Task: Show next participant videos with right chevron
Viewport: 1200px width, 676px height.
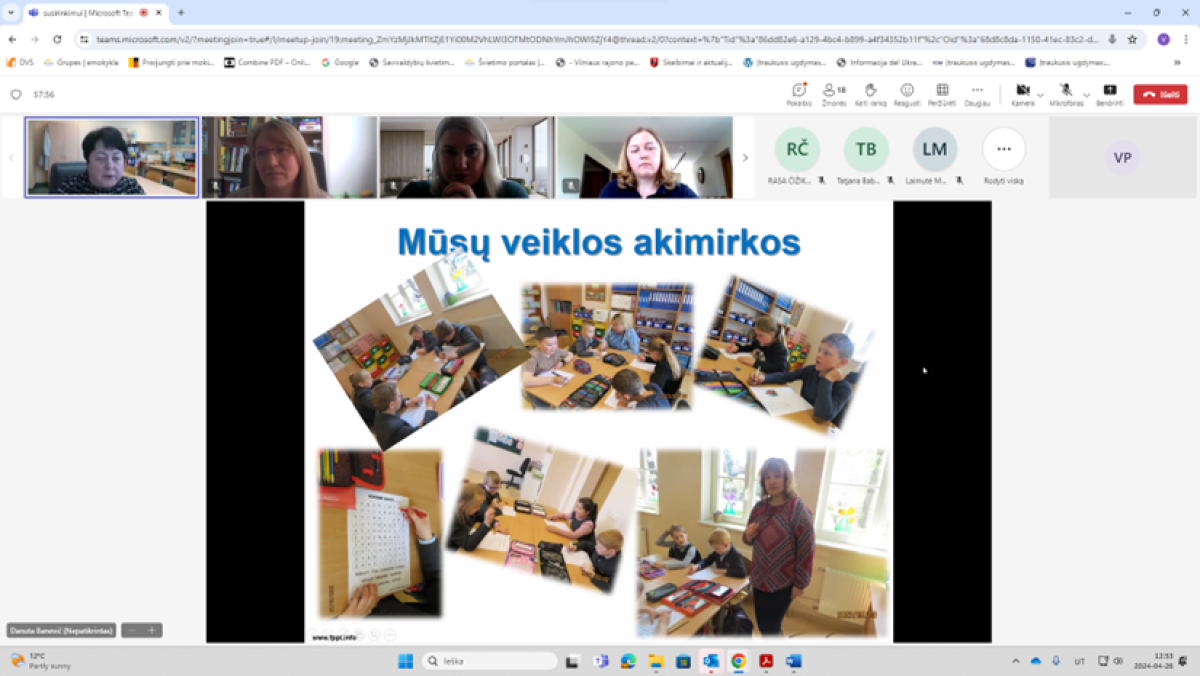Action: (x=745, y=158)
